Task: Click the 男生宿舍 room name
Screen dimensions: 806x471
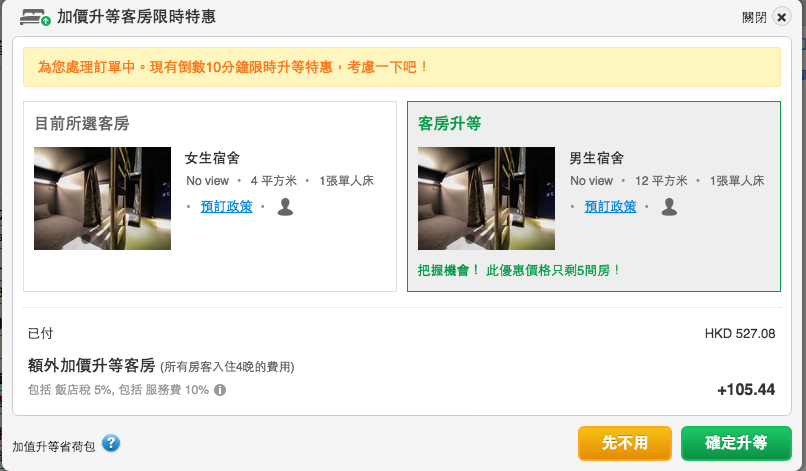Action: (x=596, y=158)
